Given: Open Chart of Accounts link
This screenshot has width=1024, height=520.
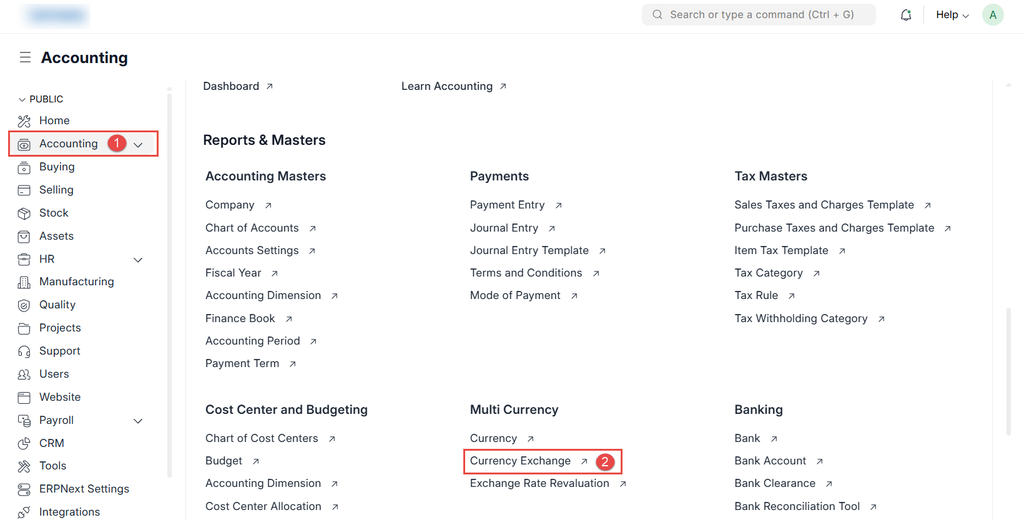Looking at the screenshot, I should [x=252, y=228].
